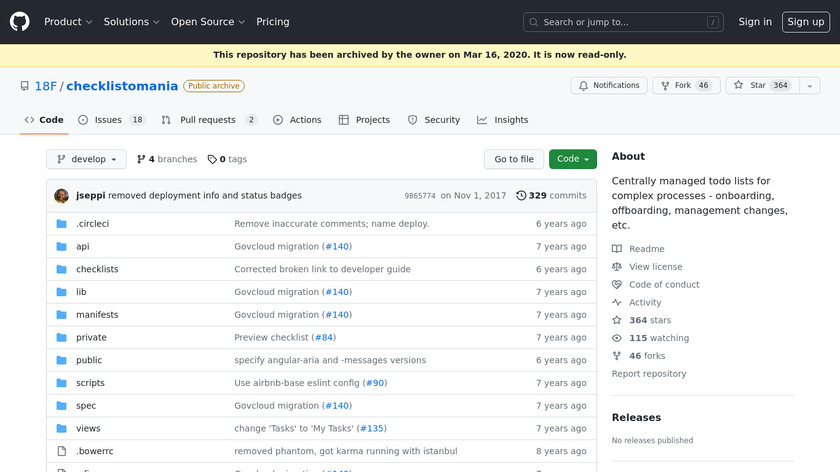Click the star icon to star repository
This screenshot has height=472, width=840.
[739, 86]
